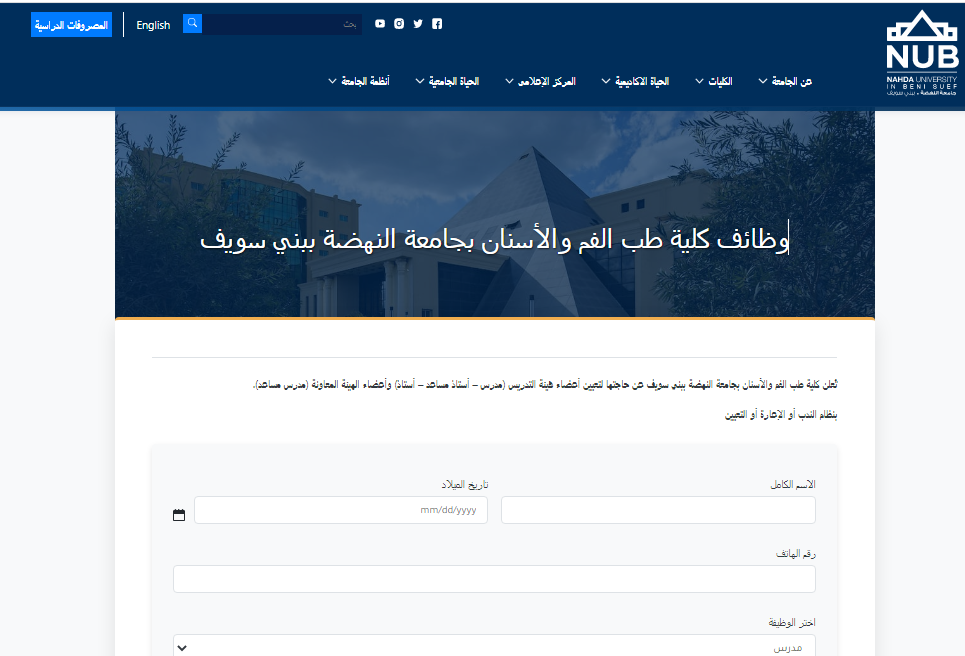Click the المصروفات الدراسية button

[x=71, y=25]
